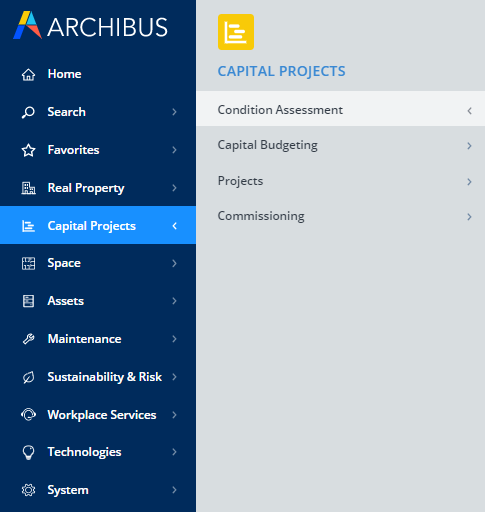Click the Assets server icon

pyautogui.click(x=28, y=301)
